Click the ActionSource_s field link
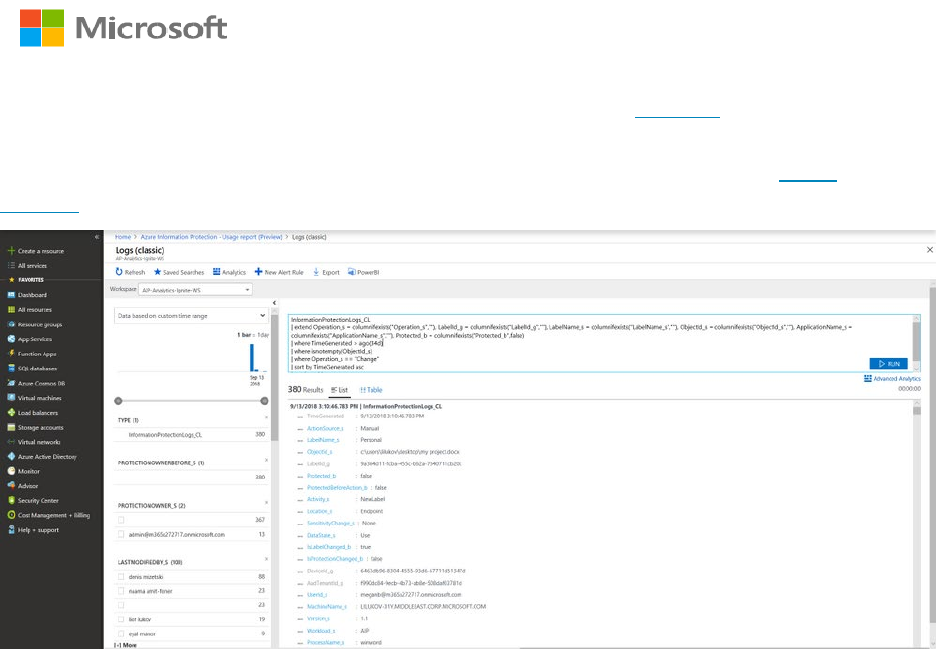The height and width of the screenshot is (649, 936). 325,429
